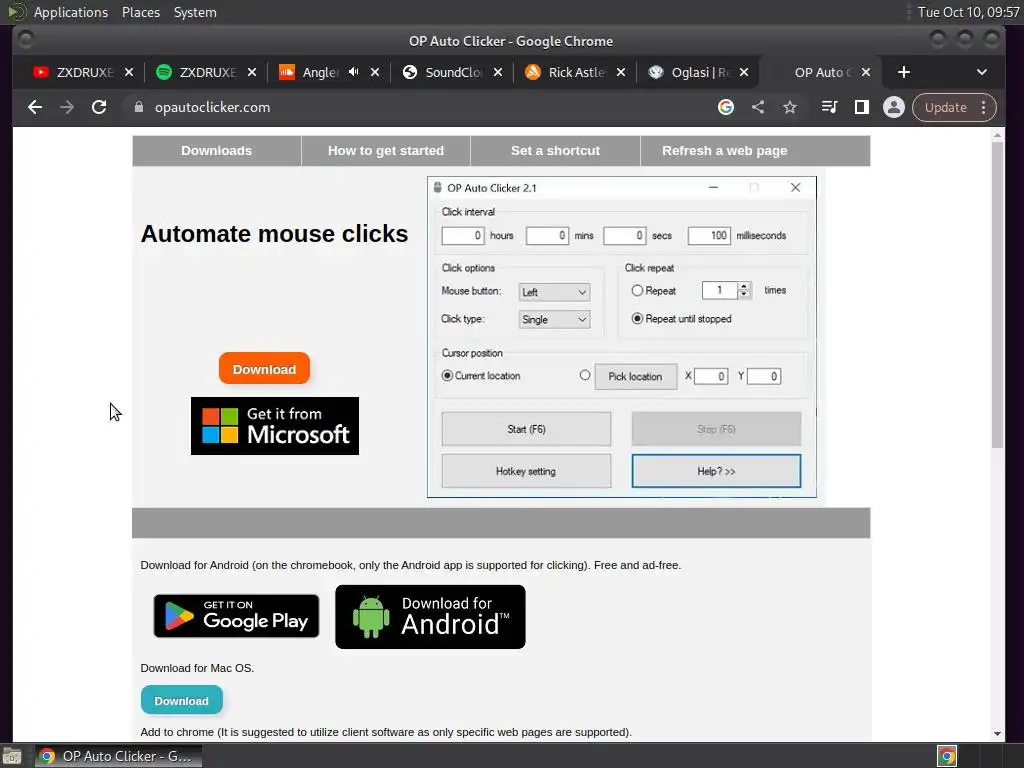
Task: Open the Set a shortcut section
Action: tap(555, 151)
